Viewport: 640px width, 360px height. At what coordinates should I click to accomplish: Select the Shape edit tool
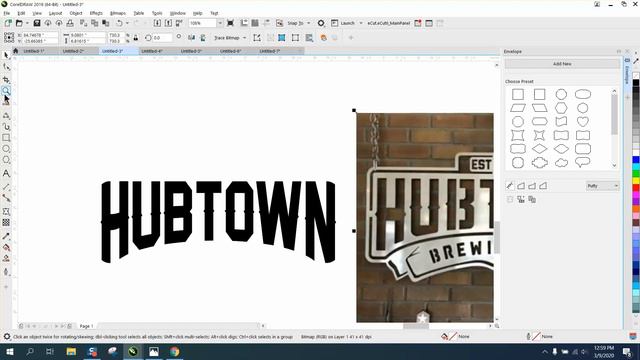(6, 67)
